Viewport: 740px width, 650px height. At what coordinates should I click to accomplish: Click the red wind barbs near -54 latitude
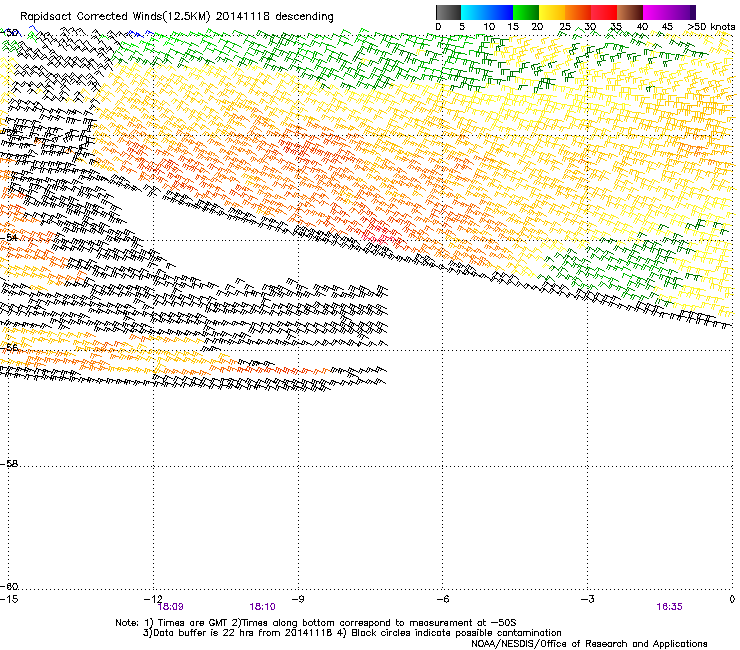[x=381, y=235]
